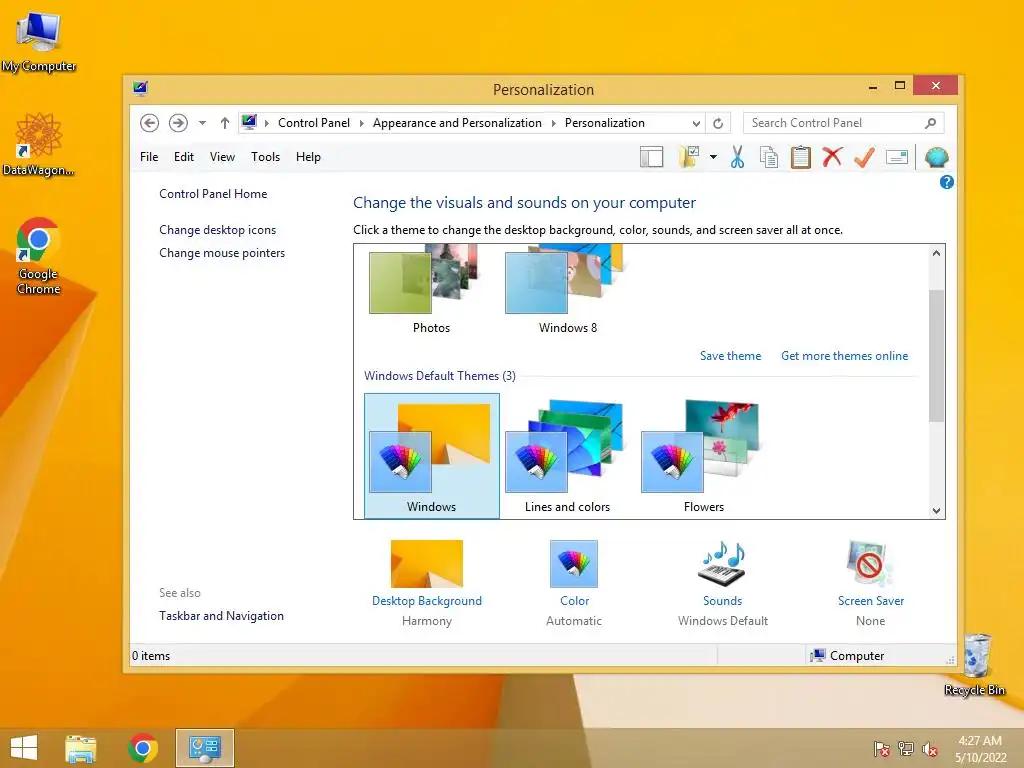This screenshot has width=1024, height=768.
Task: Expand the address bar history dropdown
Action: pyautogui.click(x=696, y=123)
